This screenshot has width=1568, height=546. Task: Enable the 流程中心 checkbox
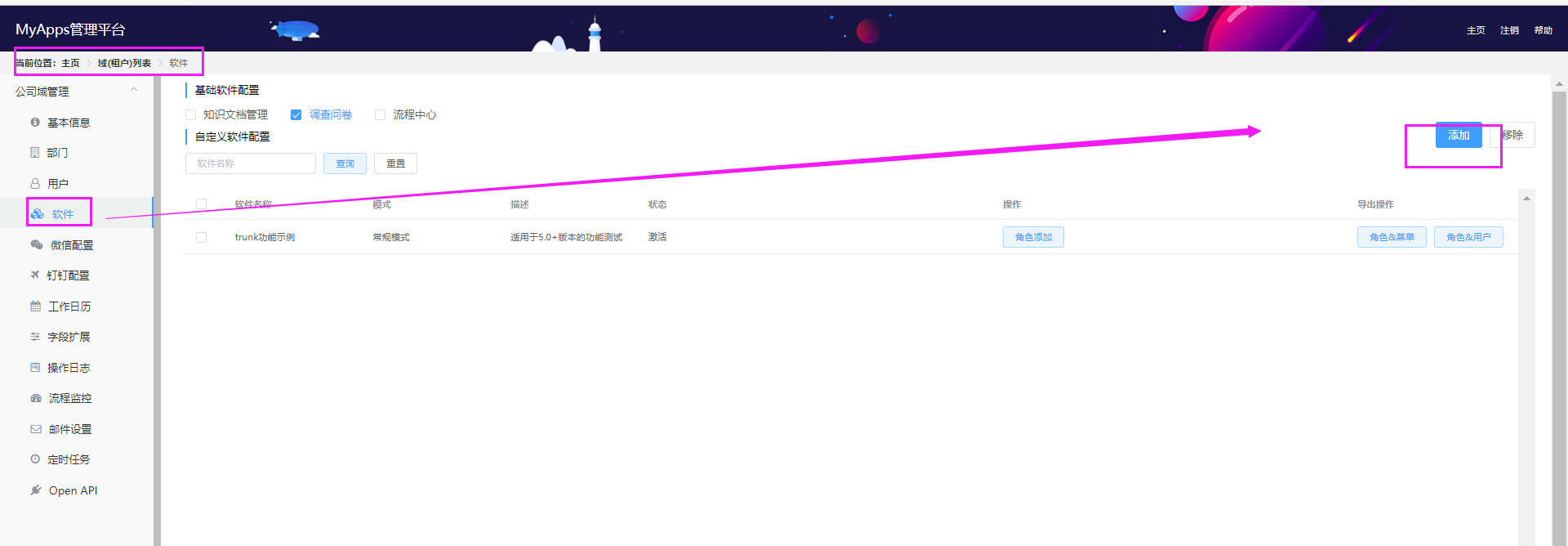pyautogui.click(x=380, y=115)
